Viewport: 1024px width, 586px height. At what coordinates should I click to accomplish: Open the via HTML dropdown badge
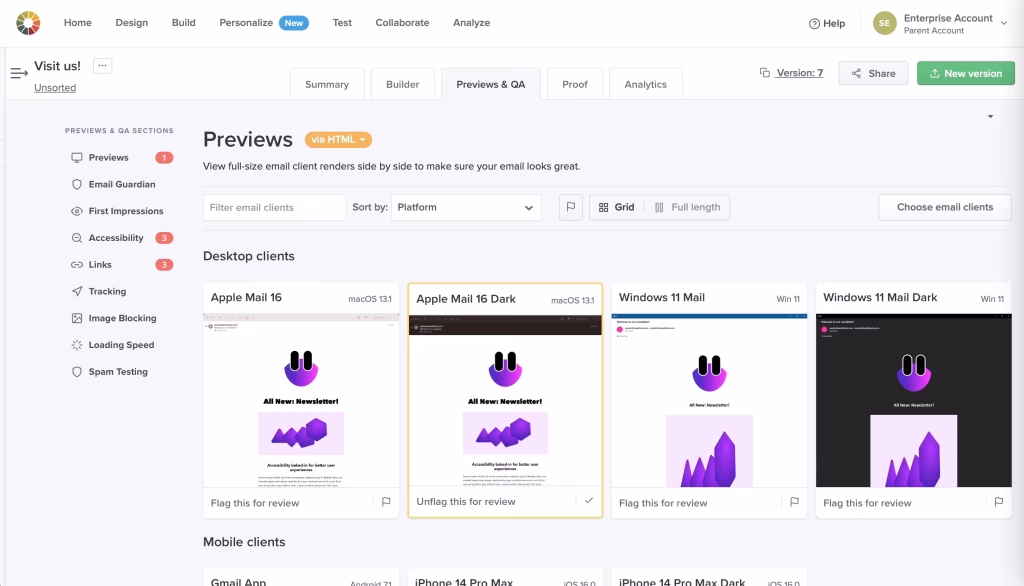[x=338, y=139]
